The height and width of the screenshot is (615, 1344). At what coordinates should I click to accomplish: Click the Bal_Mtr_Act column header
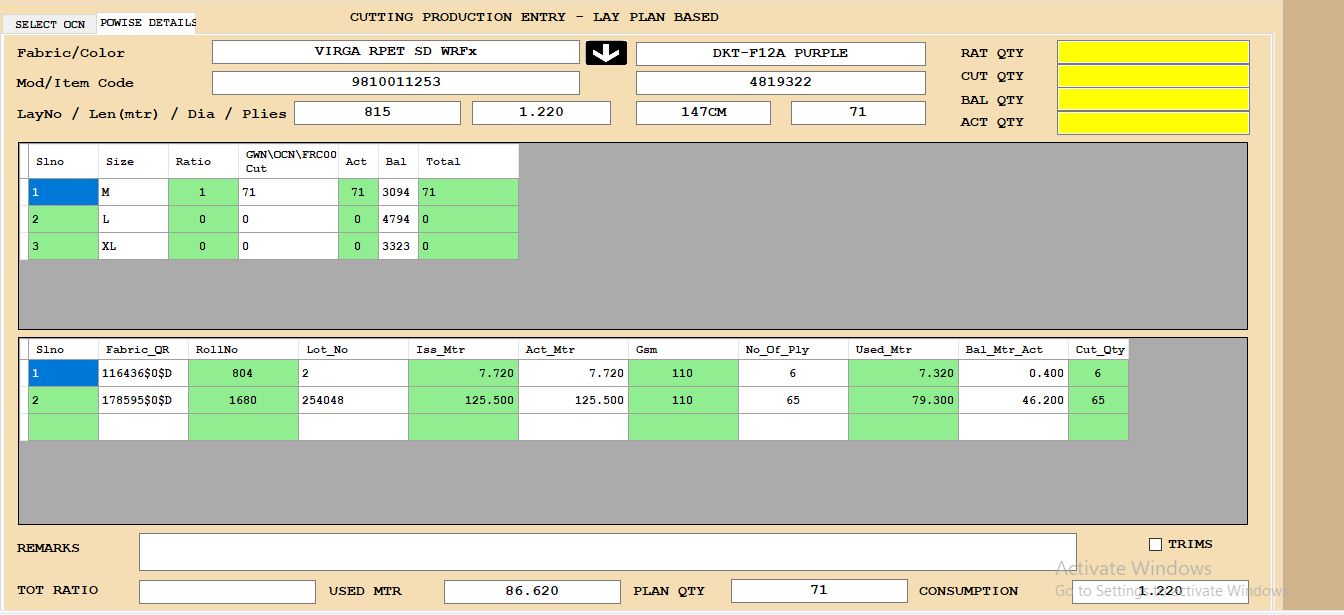click(1012, 349)
